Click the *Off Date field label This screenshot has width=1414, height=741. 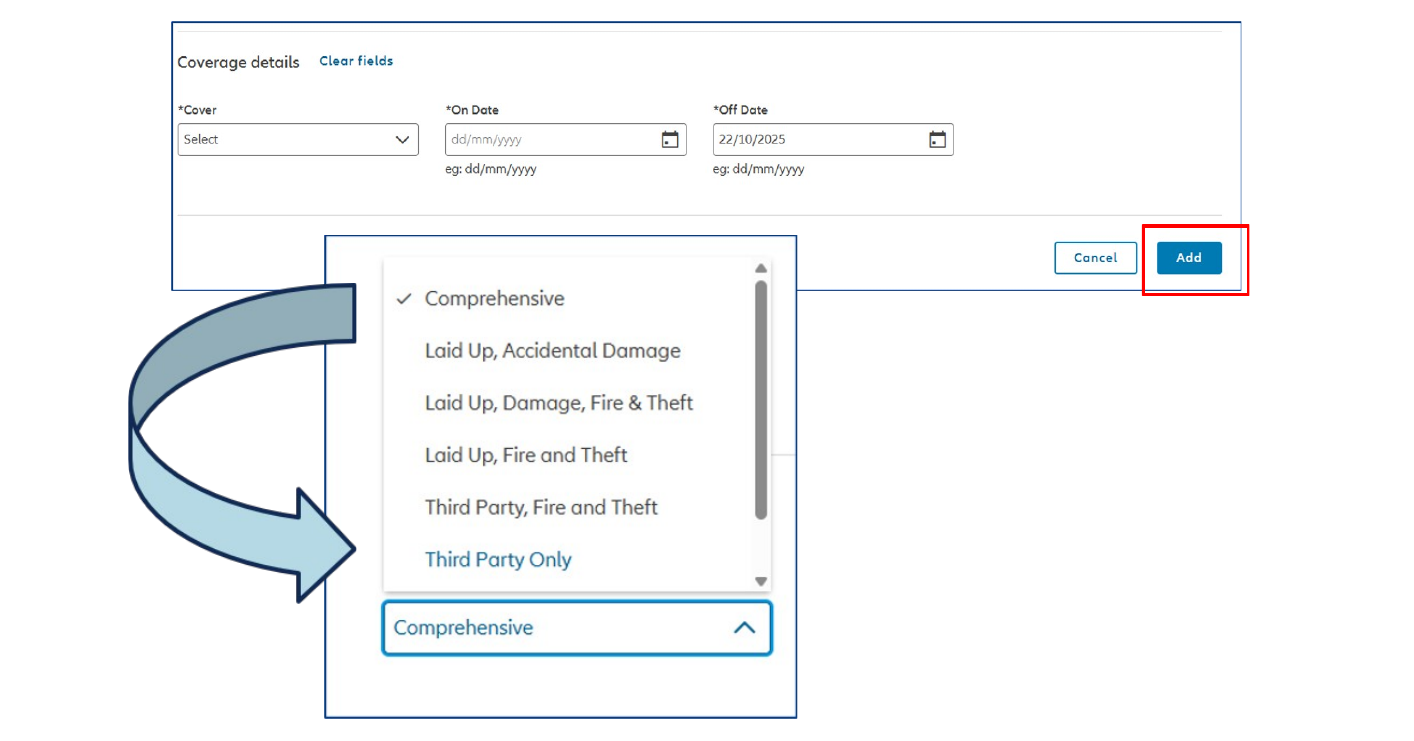[740, 110]
